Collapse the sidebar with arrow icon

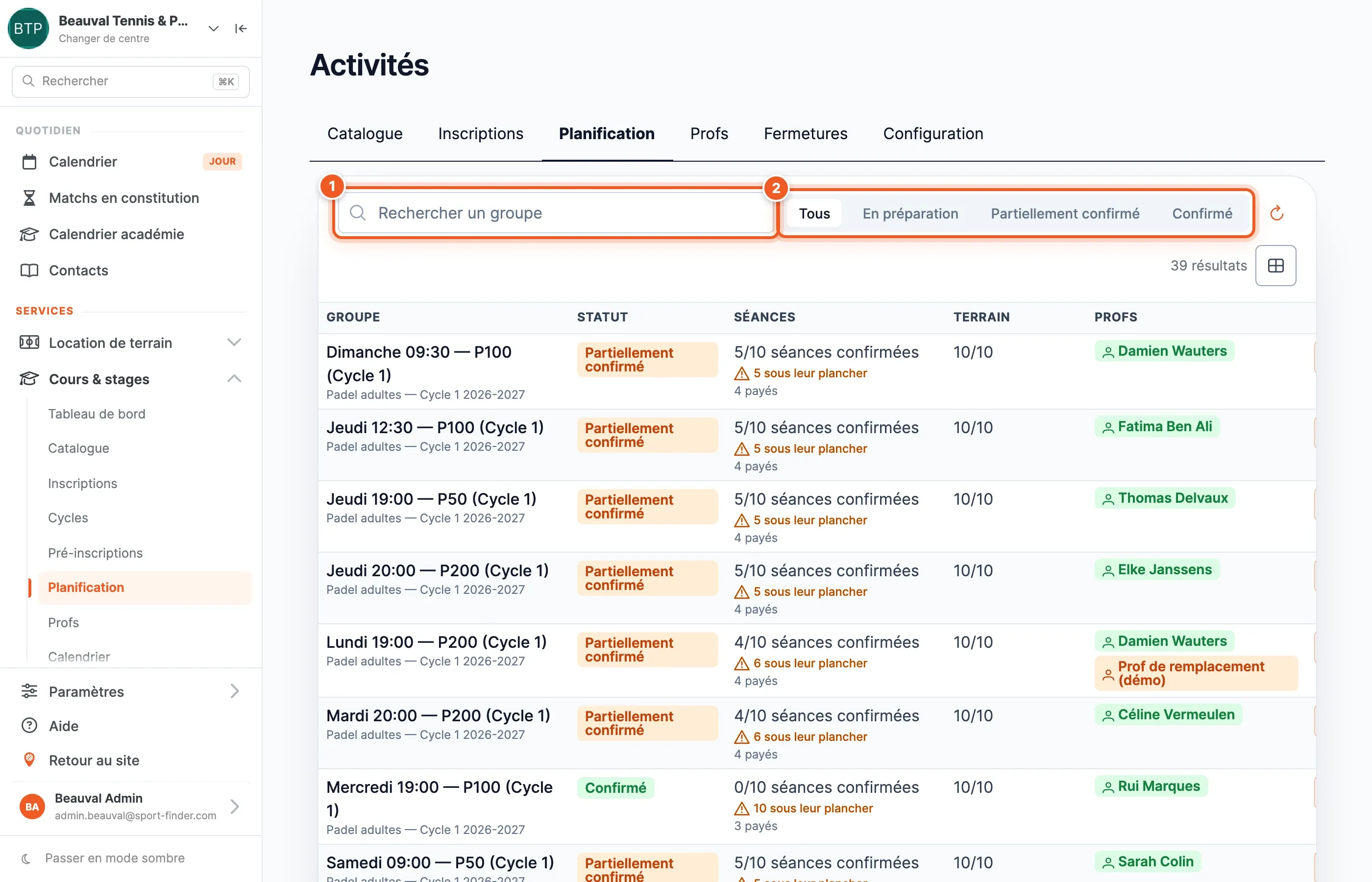pos(241,28)
